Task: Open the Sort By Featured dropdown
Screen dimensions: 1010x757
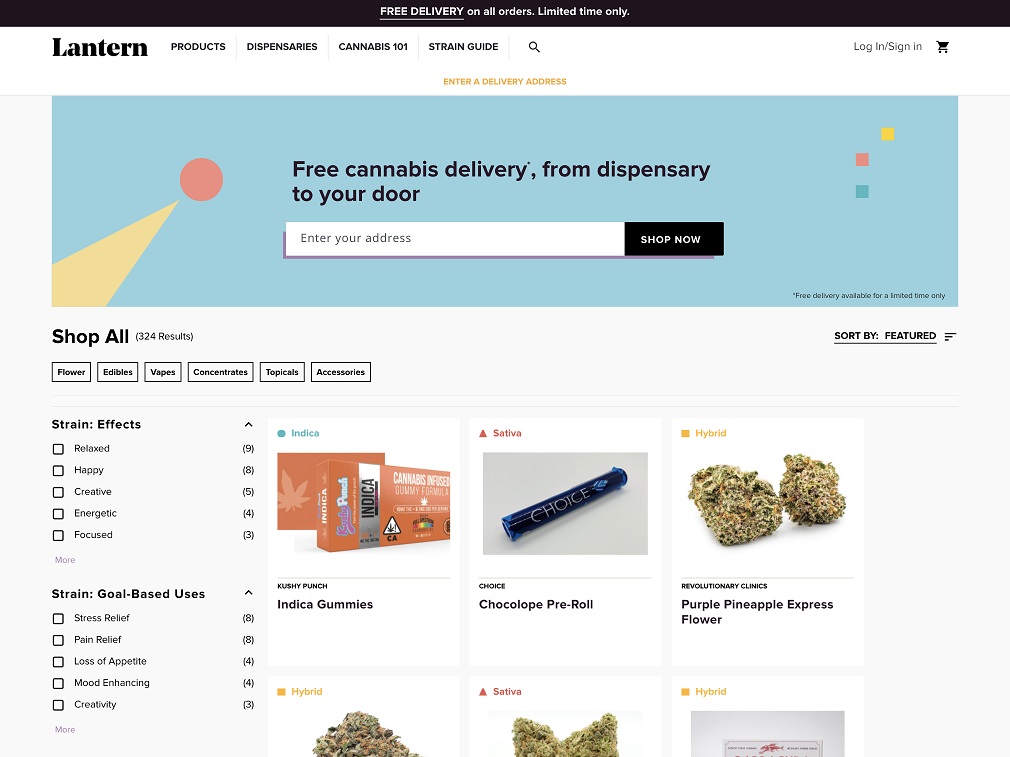Action: pyautogui.click(x=885, y=336)
